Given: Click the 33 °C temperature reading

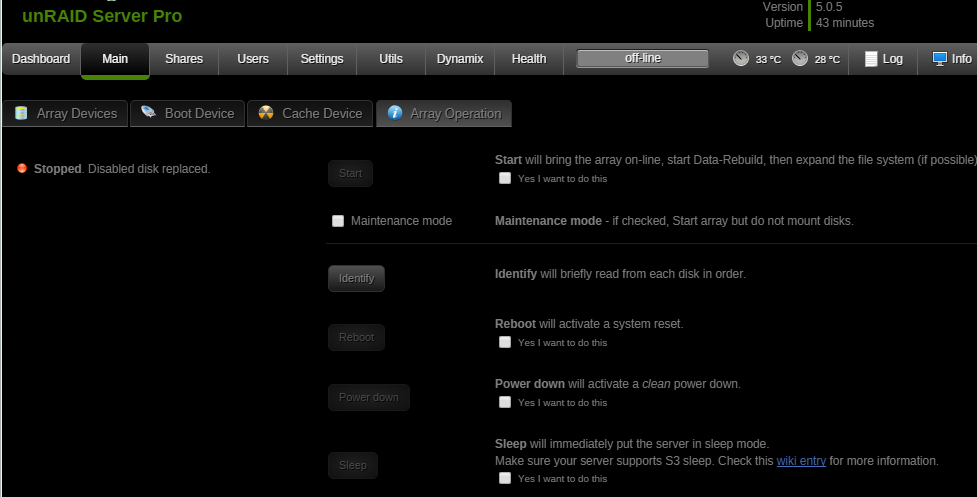Looking at the screenshot, I should click(768, 59).
